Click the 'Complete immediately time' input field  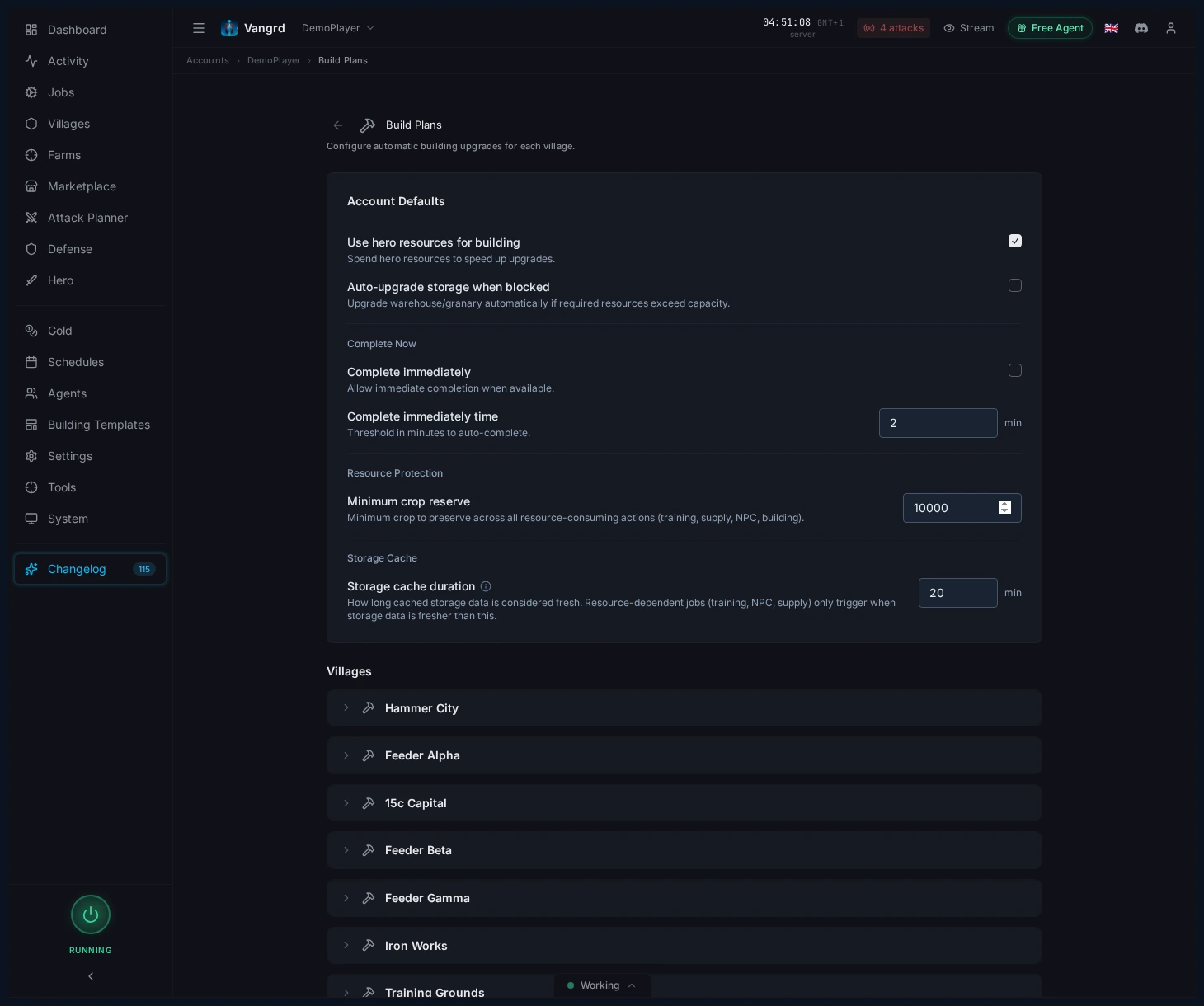(938, 423)
